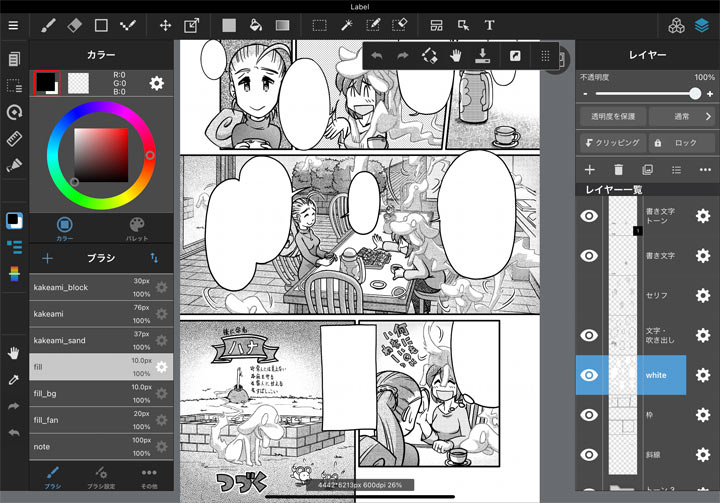
Task: Switch to ブラシ bottom tab
Action: coord(52,478)
